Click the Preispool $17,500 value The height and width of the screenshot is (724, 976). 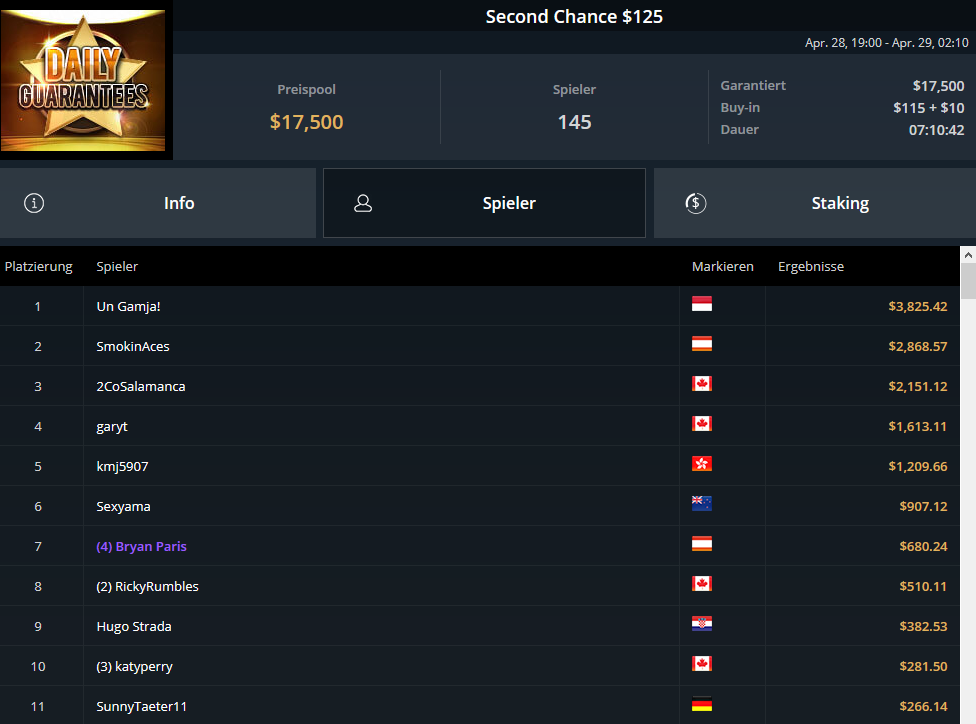(306, 122)
